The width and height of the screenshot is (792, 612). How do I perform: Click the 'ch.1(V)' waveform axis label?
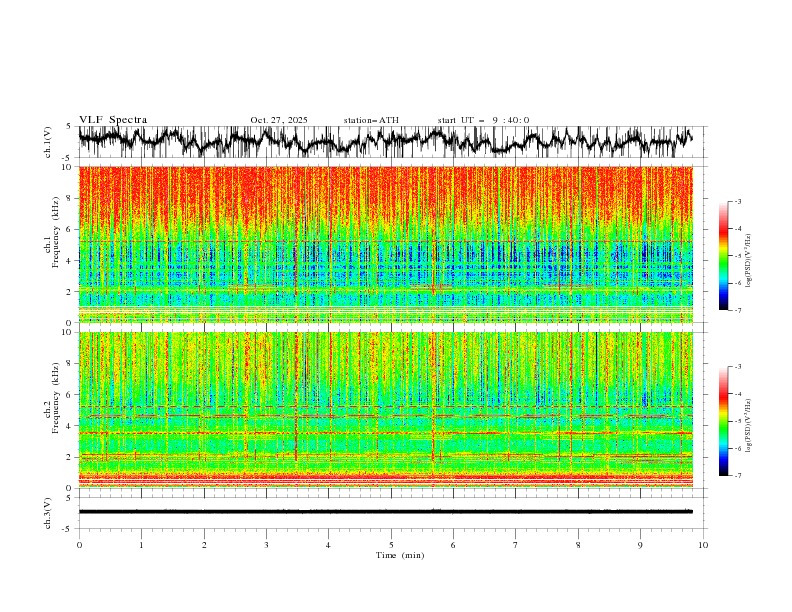[48, 142]
